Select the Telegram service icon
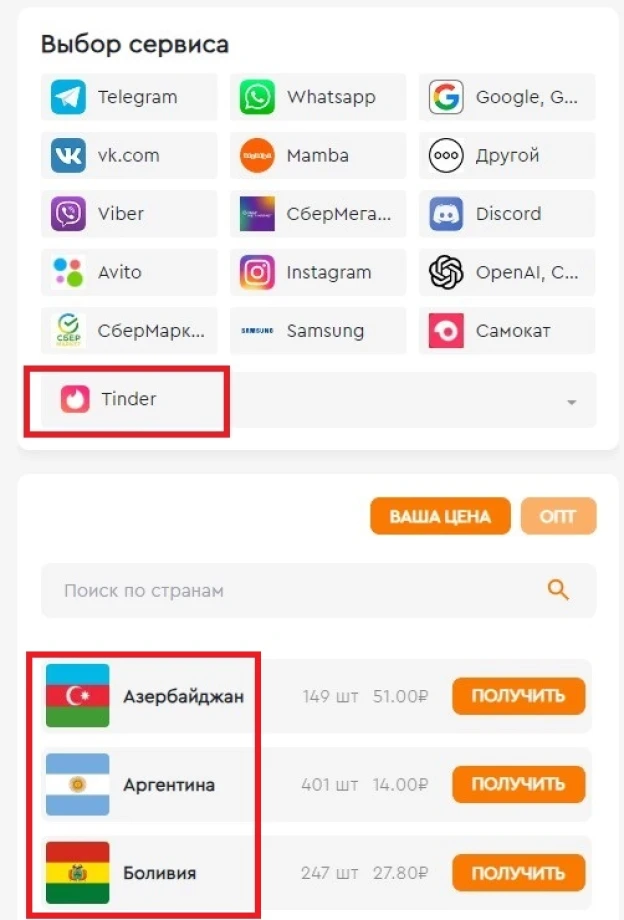 [x=68, y=97]
